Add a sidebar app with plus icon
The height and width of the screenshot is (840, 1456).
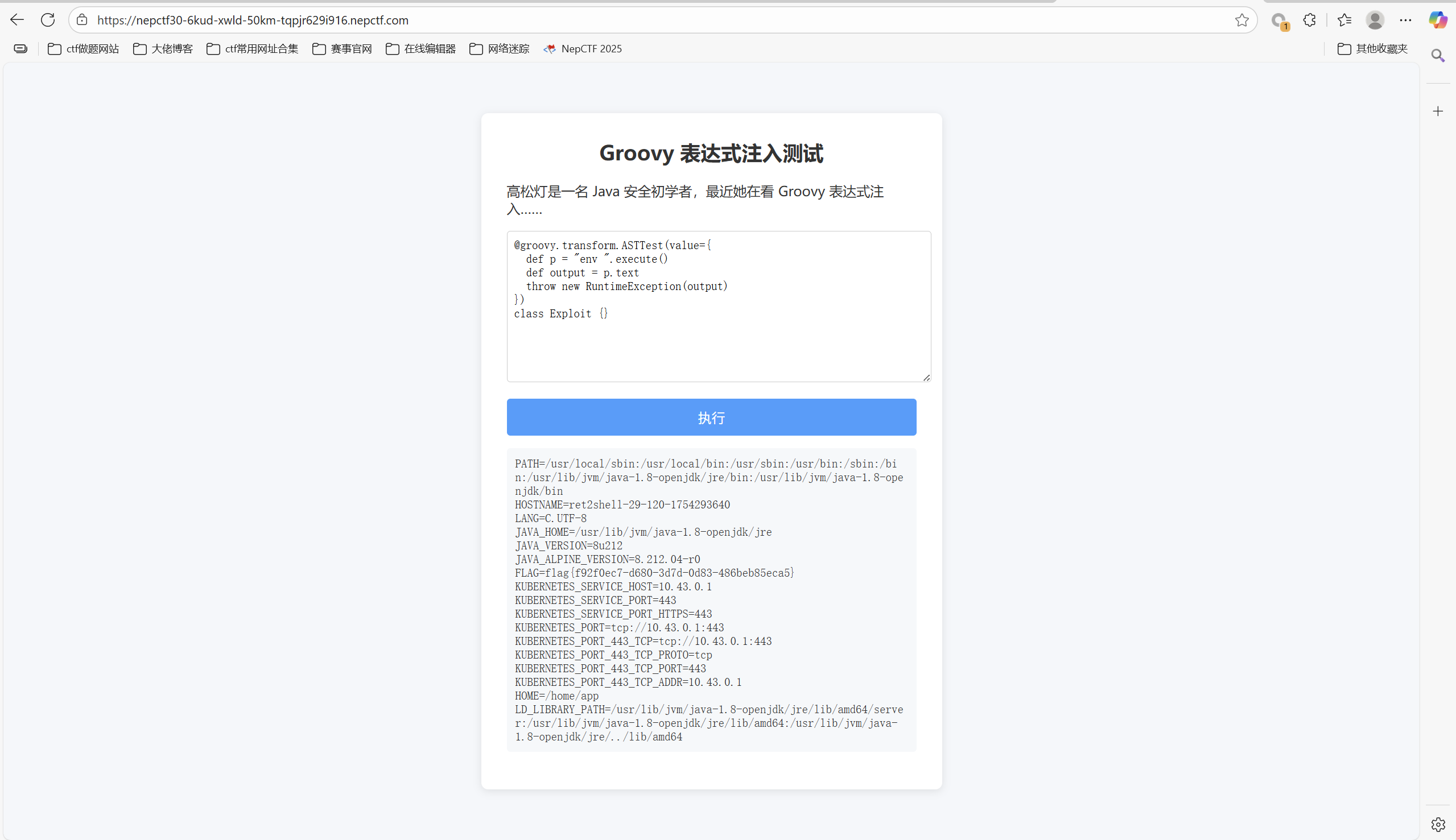point(1438,111)
